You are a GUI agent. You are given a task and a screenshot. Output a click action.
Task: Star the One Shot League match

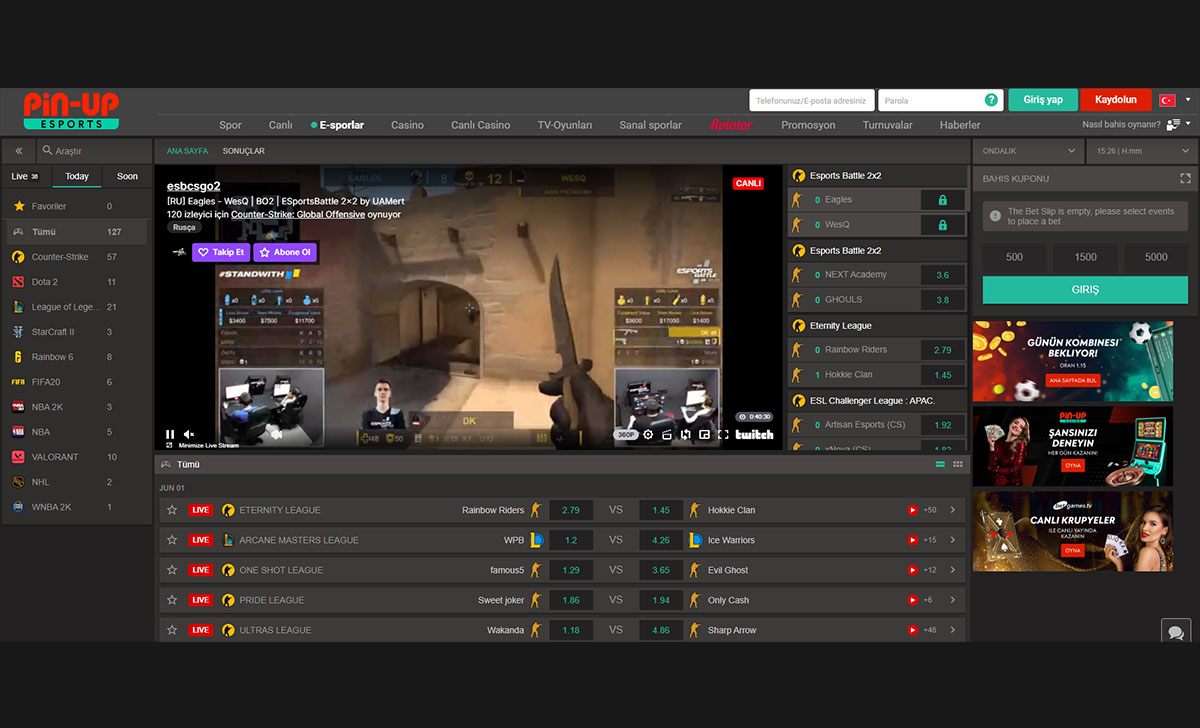pyautogui.click(x=172, y=570)
